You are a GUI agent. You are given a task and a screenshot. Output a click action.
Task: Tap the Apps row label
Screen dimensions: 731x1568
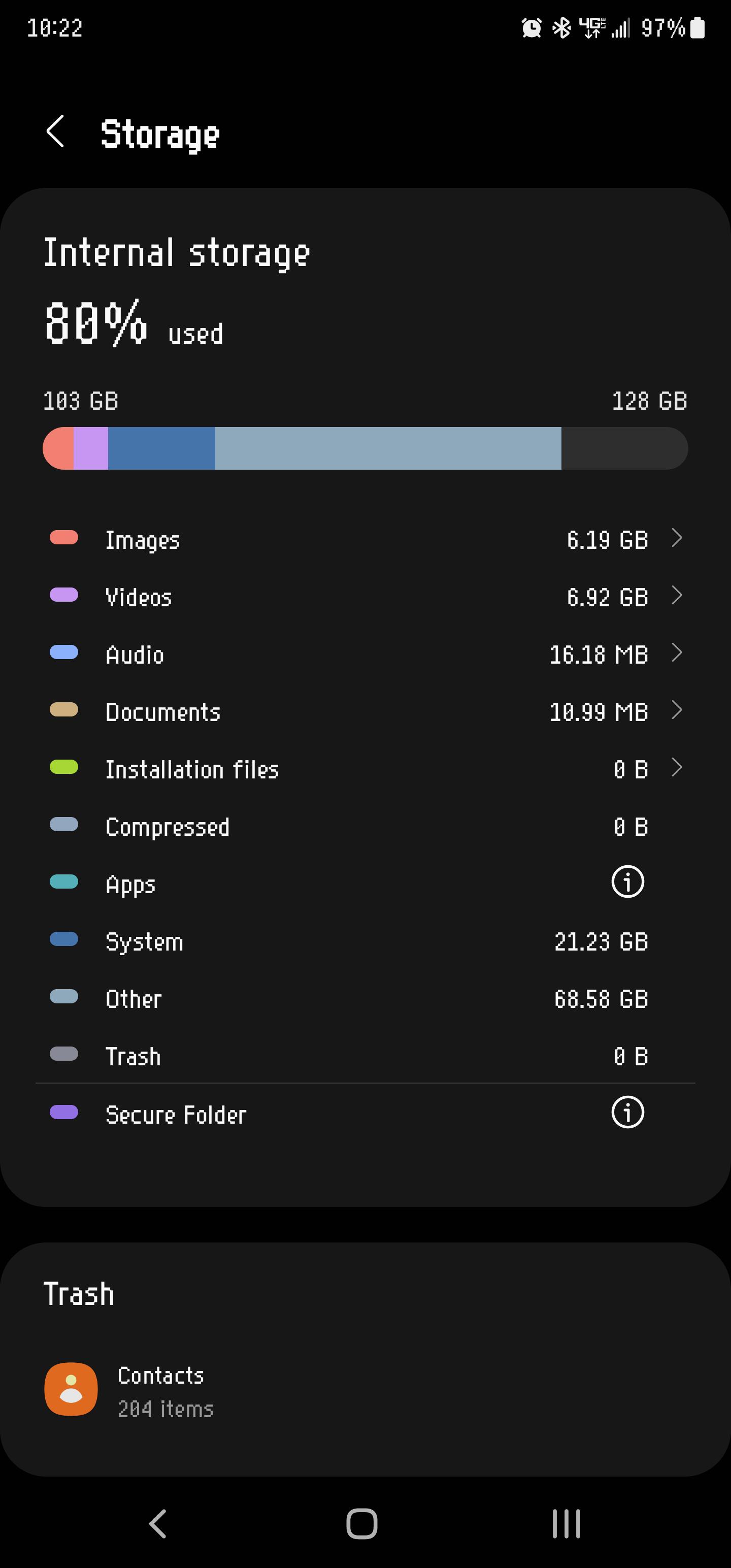point(130,885)
